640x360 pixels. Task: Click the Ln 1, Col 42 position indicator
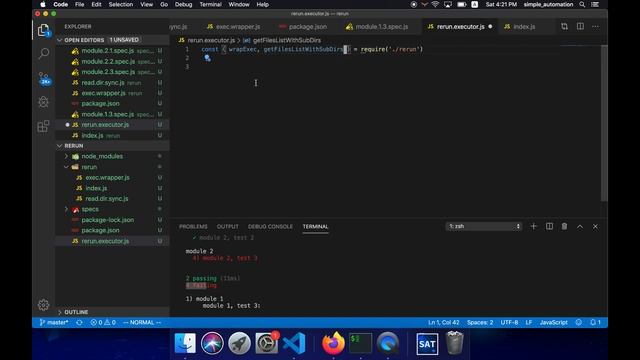(444, 322)
